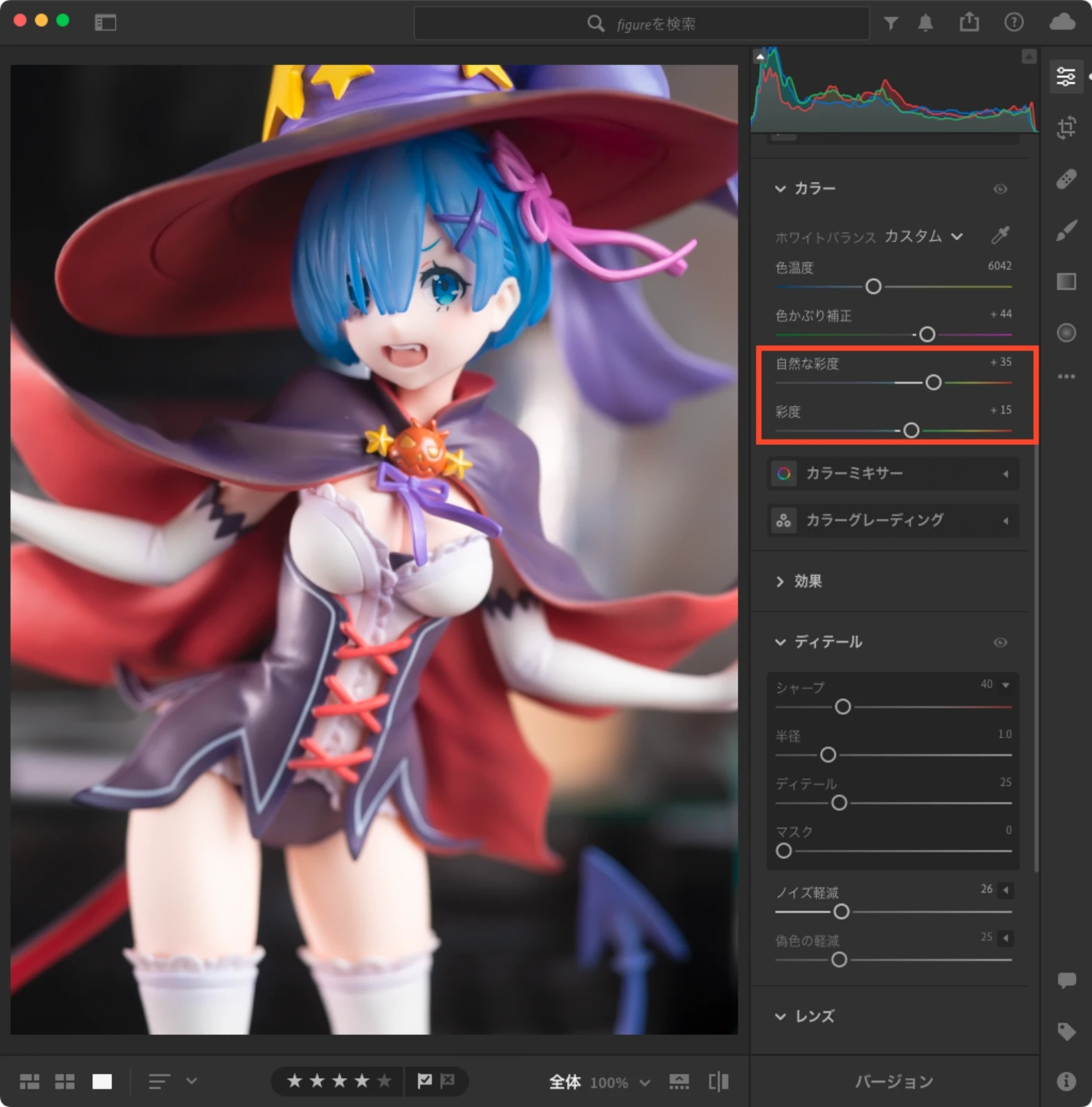Set rating to one star
The image size is (1092, 1107).
click(295, 1081)
